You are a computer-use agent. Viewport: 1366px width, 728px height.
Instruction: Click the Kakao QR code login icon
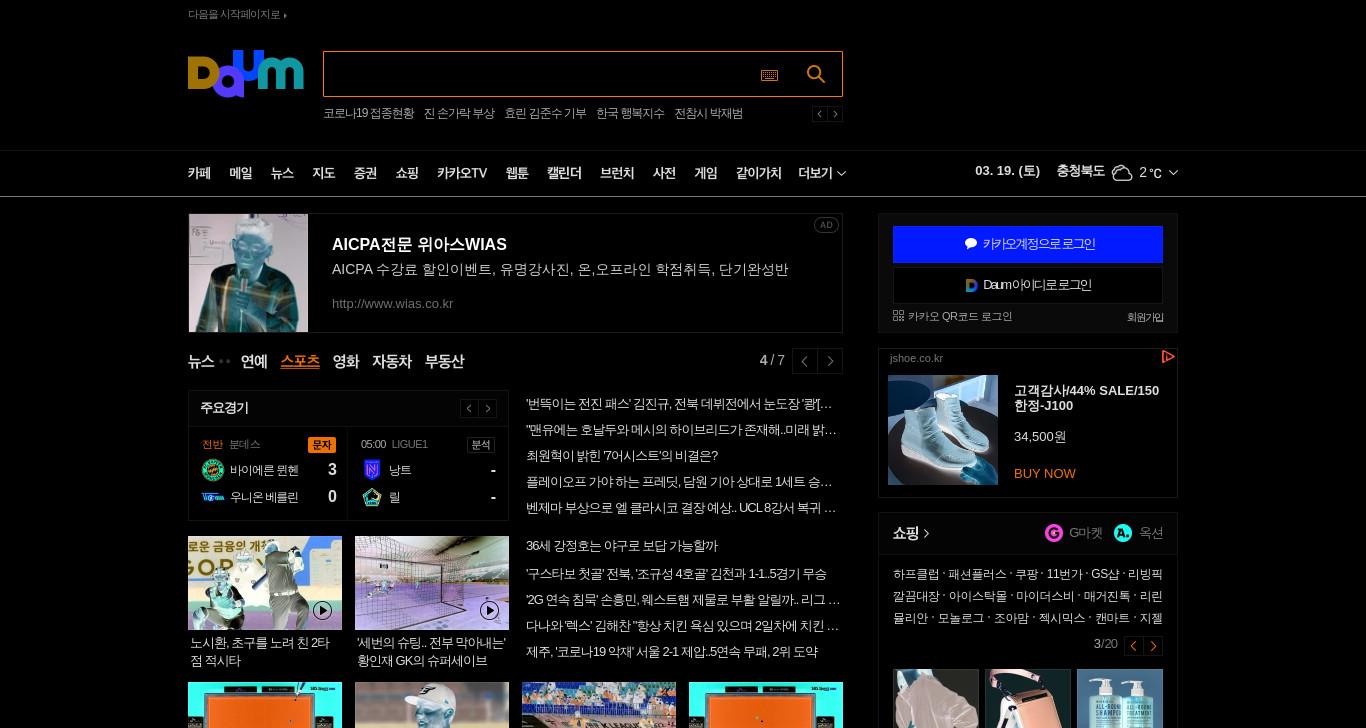pyautogui.click(x=898, y=316)
